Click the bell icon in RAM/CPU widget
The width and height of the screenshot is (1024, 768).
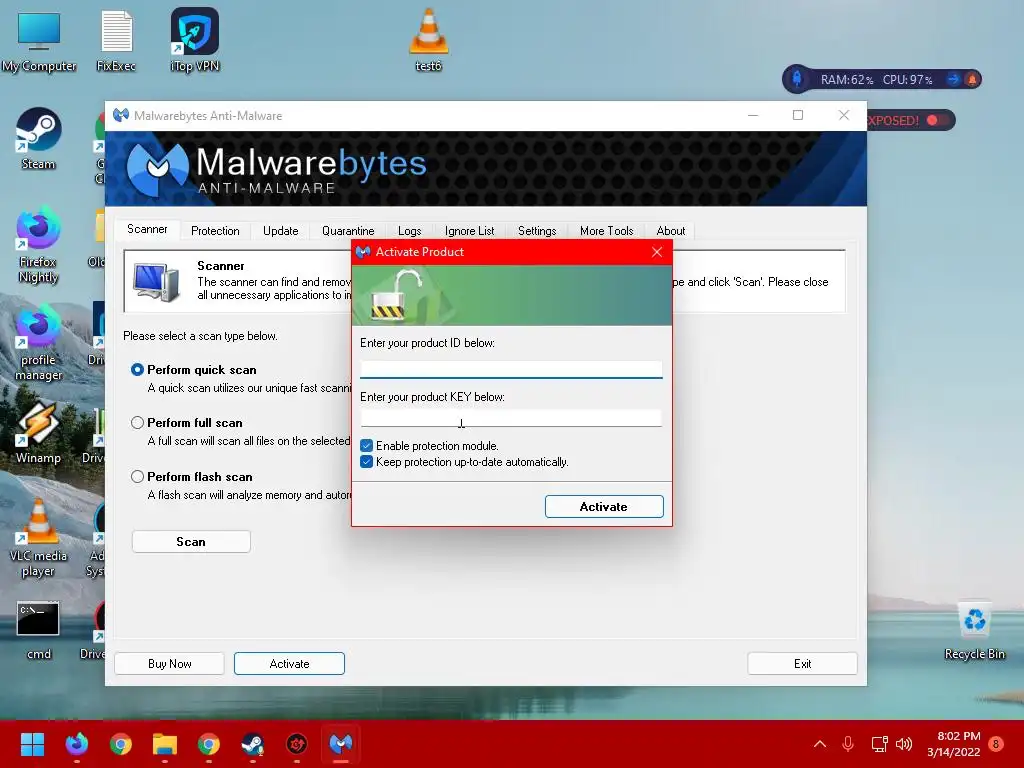pyautogui.click(x=972, y=80)
